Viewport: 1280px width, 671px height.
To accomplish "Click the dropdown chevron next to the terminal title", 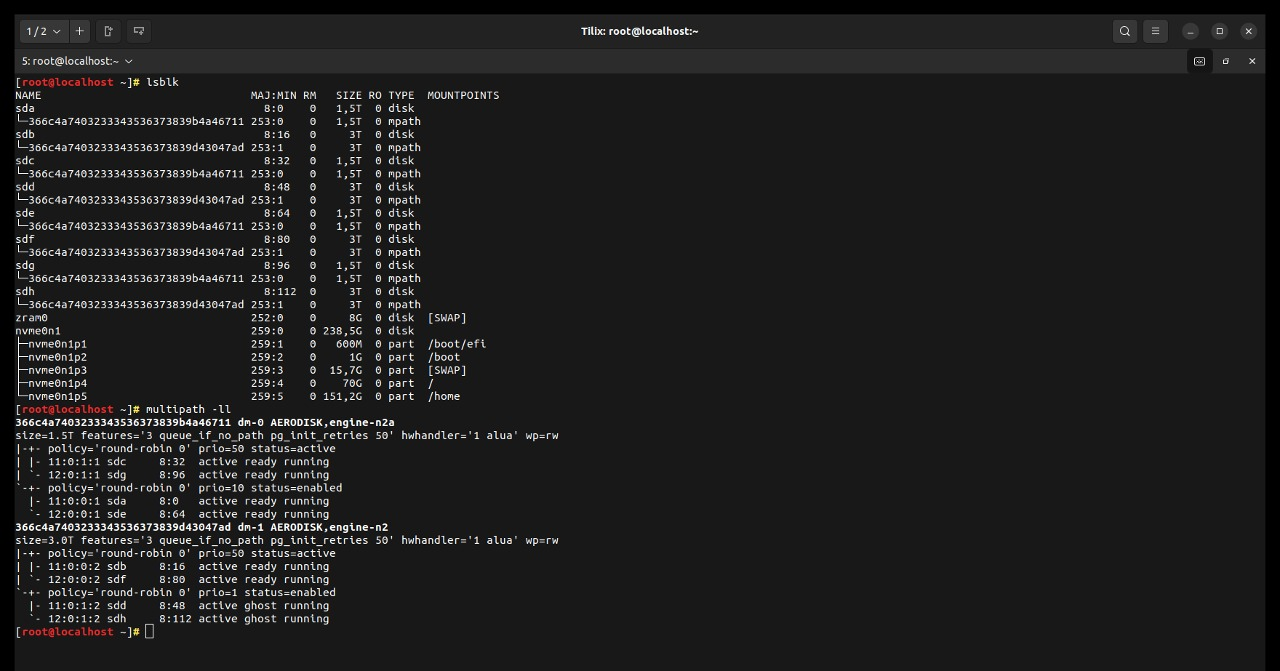I will click(x=129, y=61).
